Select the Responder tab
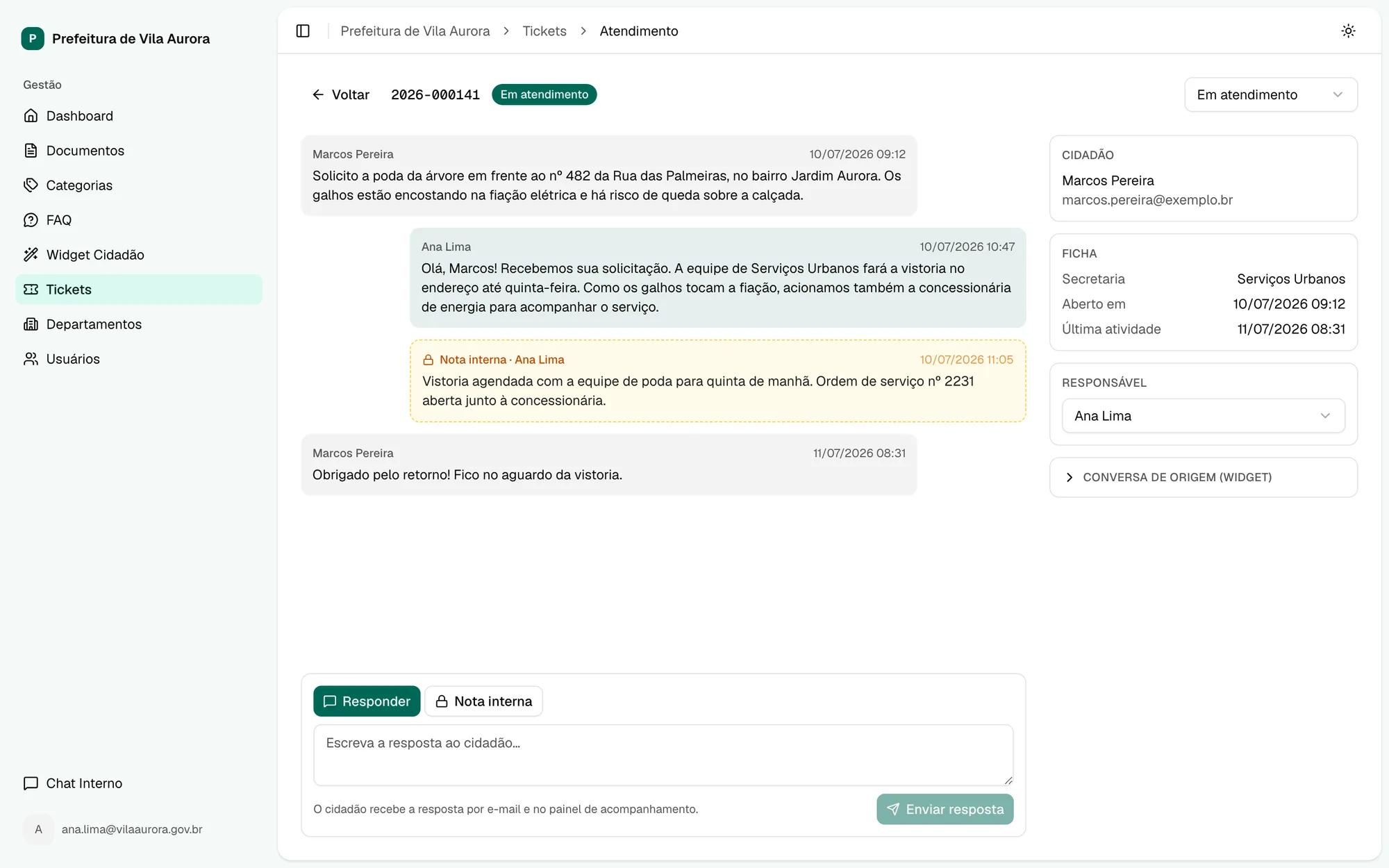This screenshot has width=1389, height=868. point(367,701)
